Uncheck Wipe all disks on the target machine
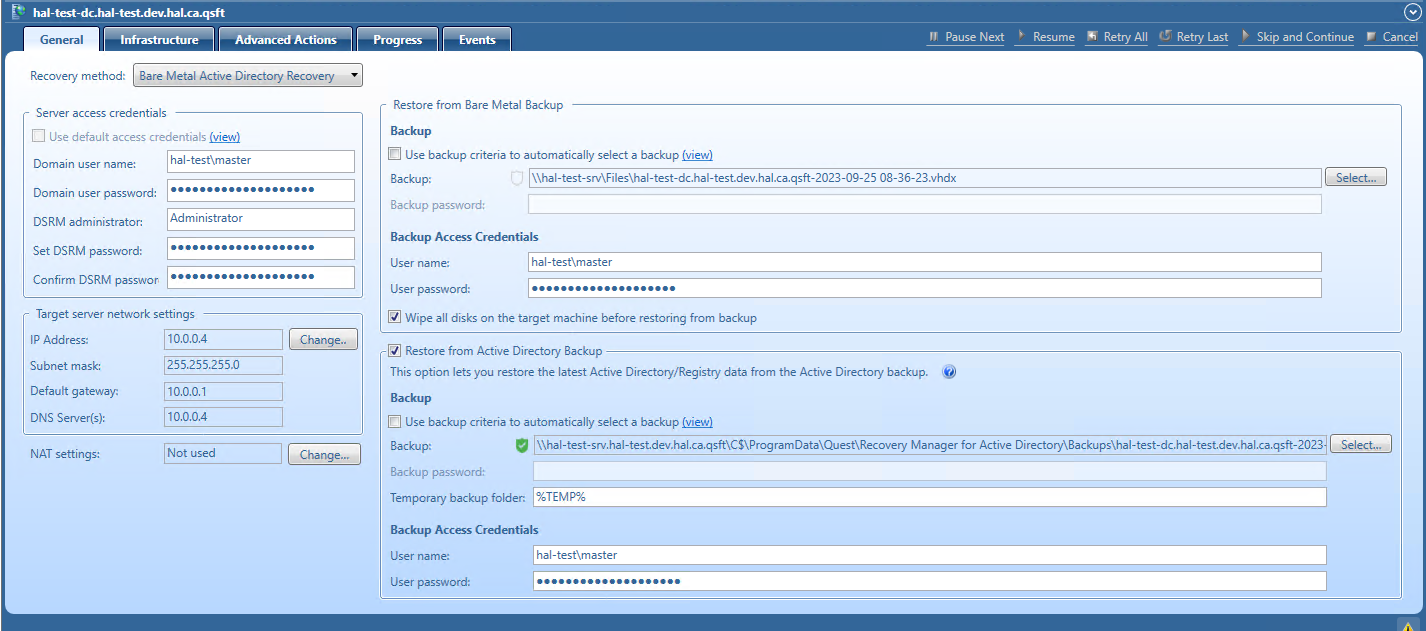1426x631 pixels. tap(395, 317)
